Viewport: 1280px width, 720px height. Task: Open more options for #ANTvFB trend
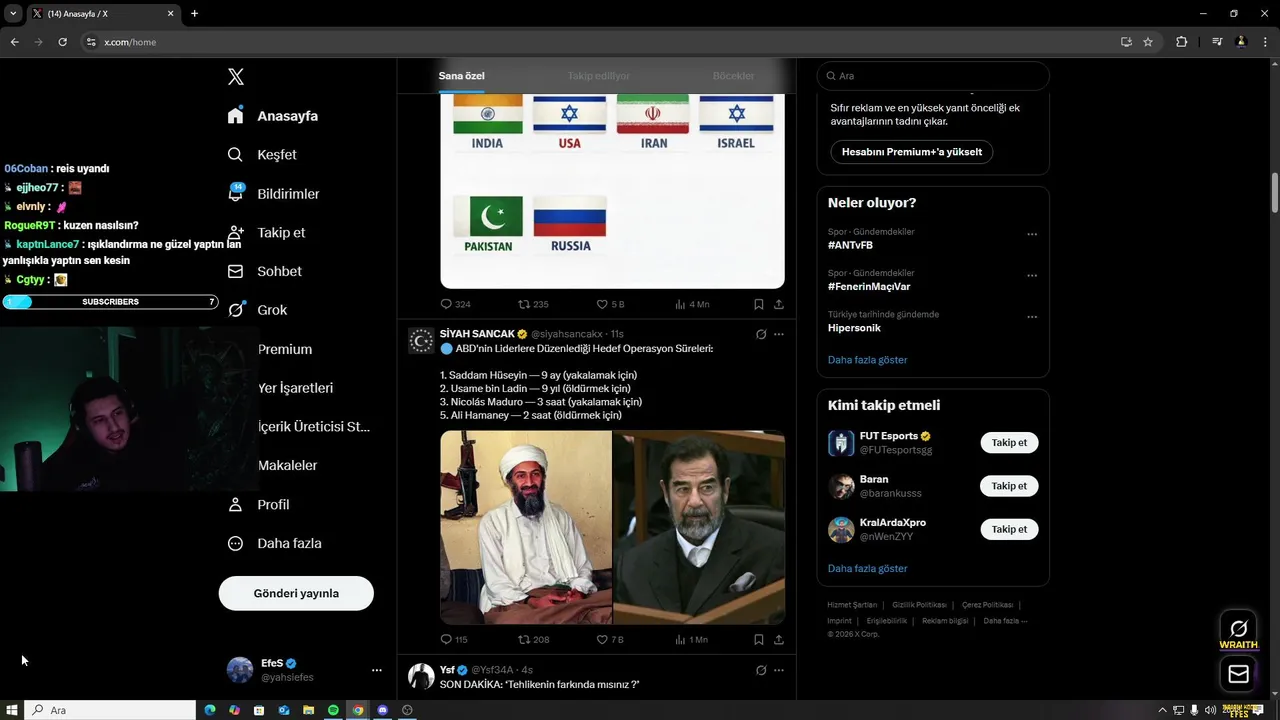point(1032,235)
